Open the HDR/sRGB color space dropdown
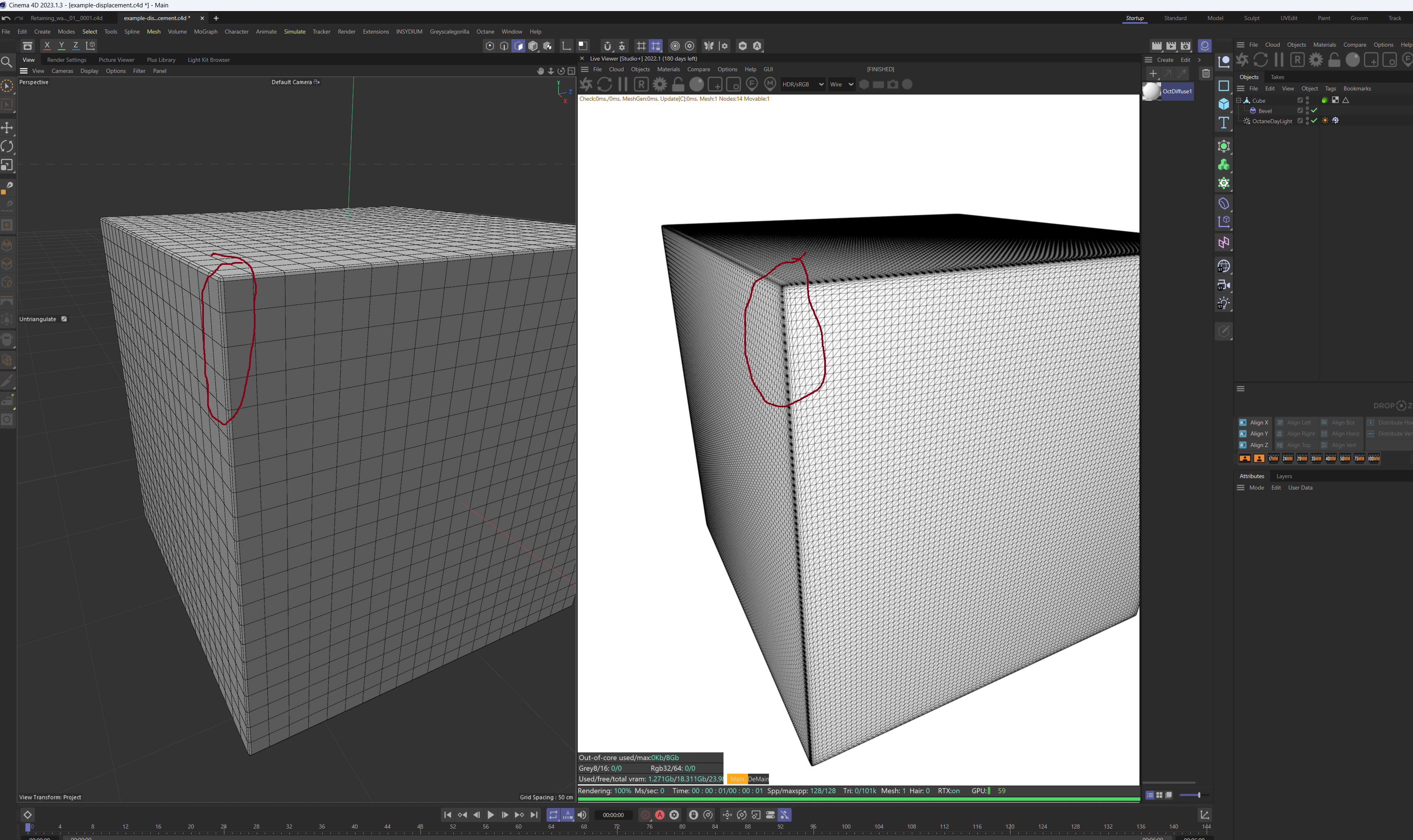The height and width of the screenshot is (840, 1413). 802,84
